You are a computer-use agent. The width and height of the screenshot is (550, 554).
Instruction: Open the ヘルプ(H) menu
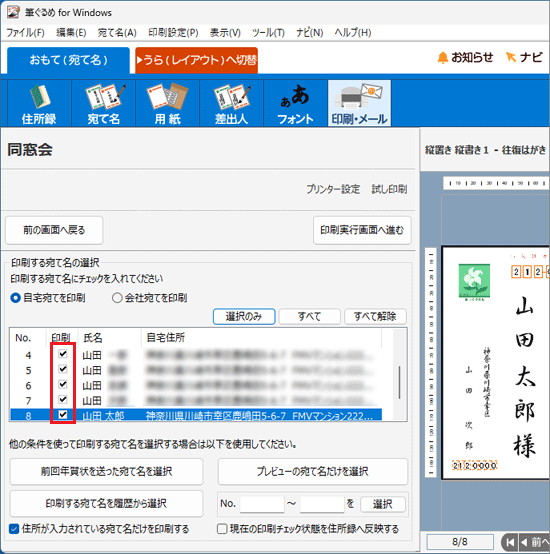(x=353, y=33)
